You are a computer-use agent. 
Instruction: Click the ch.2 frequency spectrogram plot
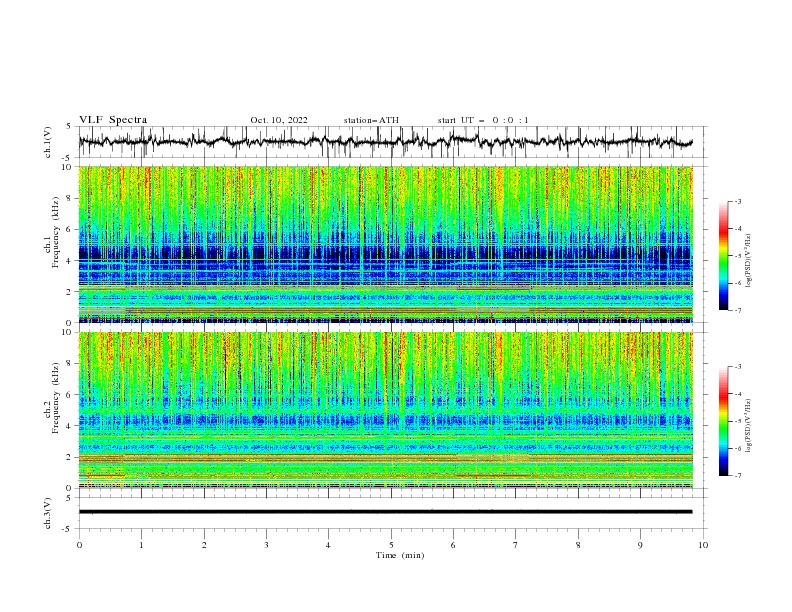386,410
